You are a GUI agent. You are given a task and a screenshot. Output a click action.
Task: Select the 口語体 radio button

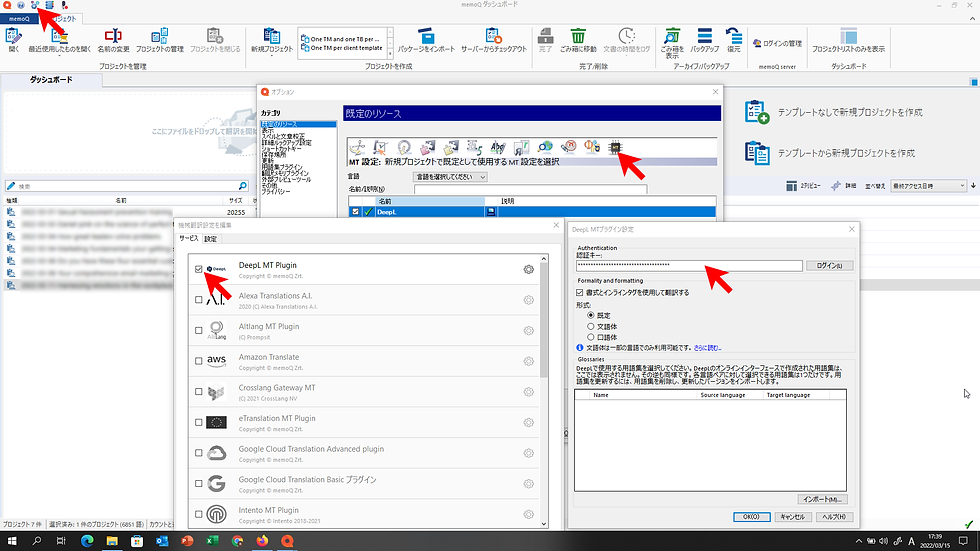(591, 337)
